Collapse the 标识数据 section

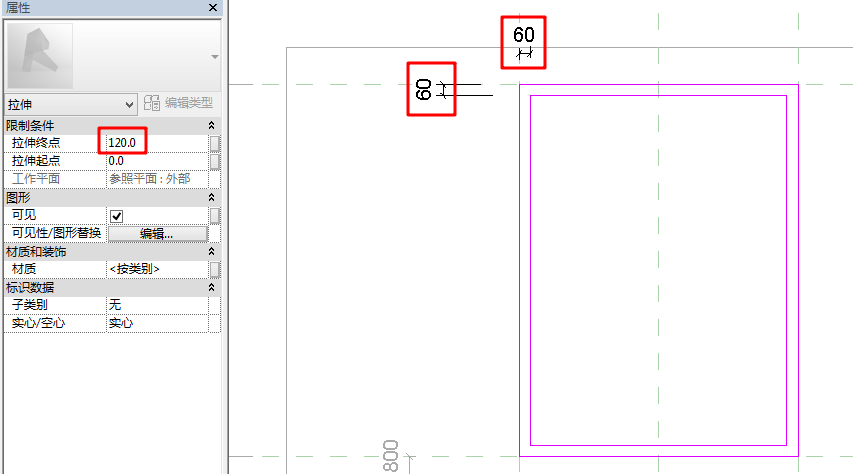click(x=212, y=287)
